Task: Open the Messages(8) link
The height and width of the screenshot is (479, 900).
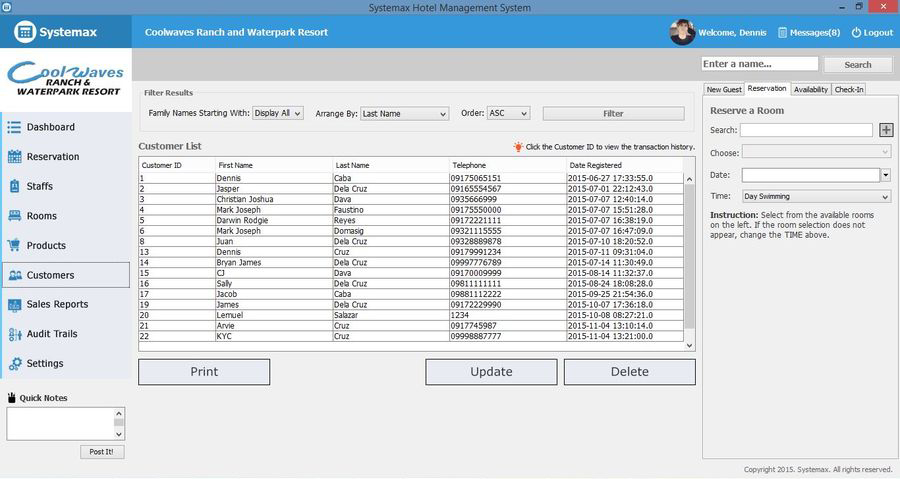Action: point(808,33)
